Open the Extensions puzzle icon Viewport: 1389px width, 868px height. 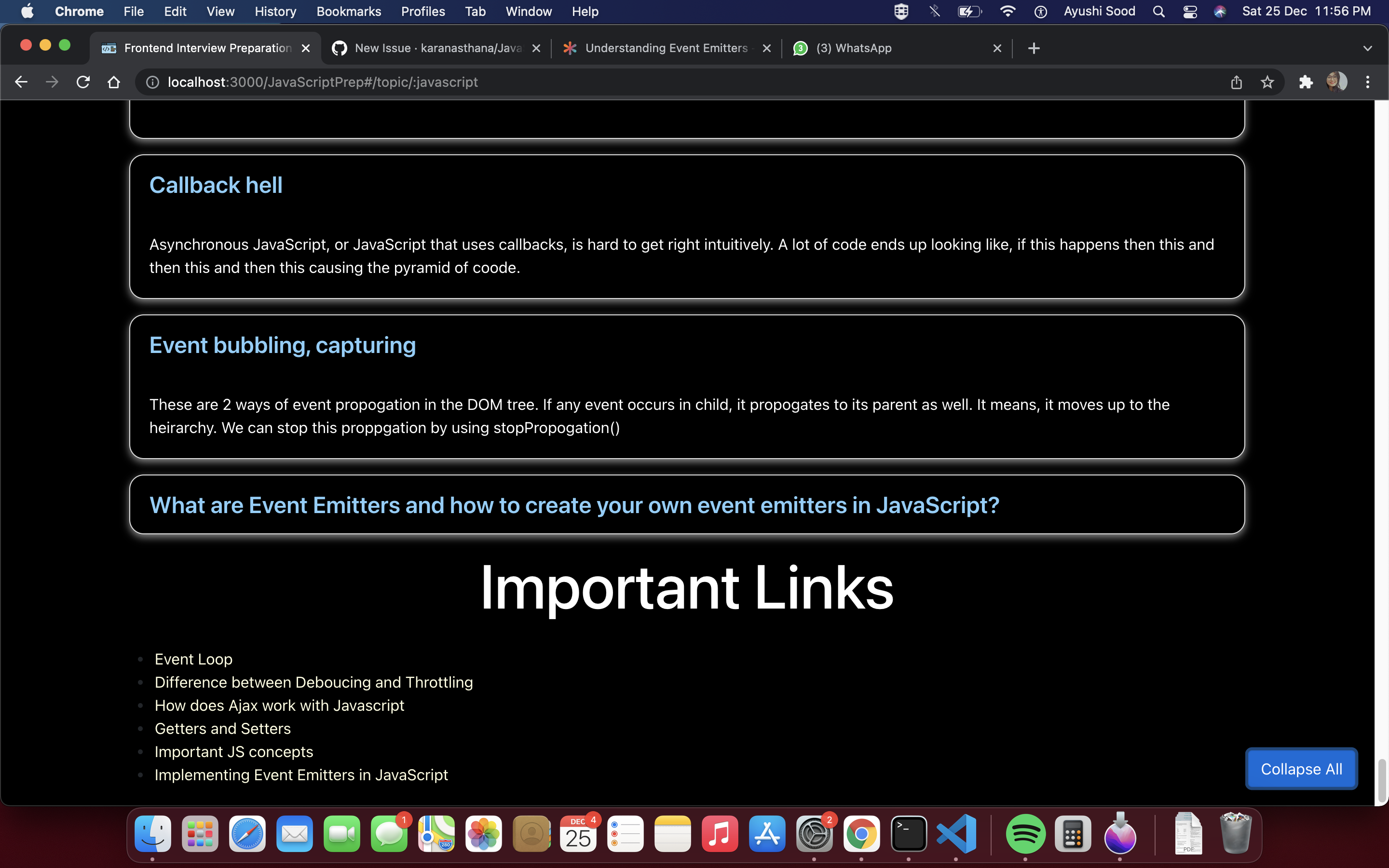[x=1306, y=82]
